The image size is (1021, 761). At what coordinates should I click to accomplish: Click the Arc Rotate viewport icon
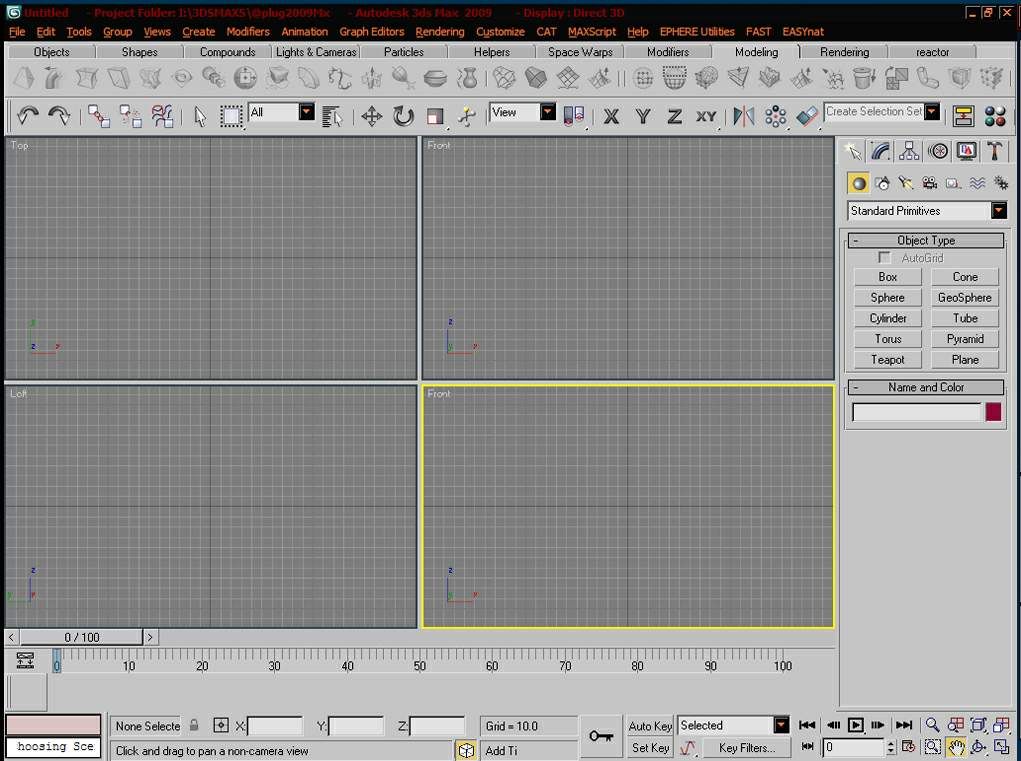coord(979,747)
